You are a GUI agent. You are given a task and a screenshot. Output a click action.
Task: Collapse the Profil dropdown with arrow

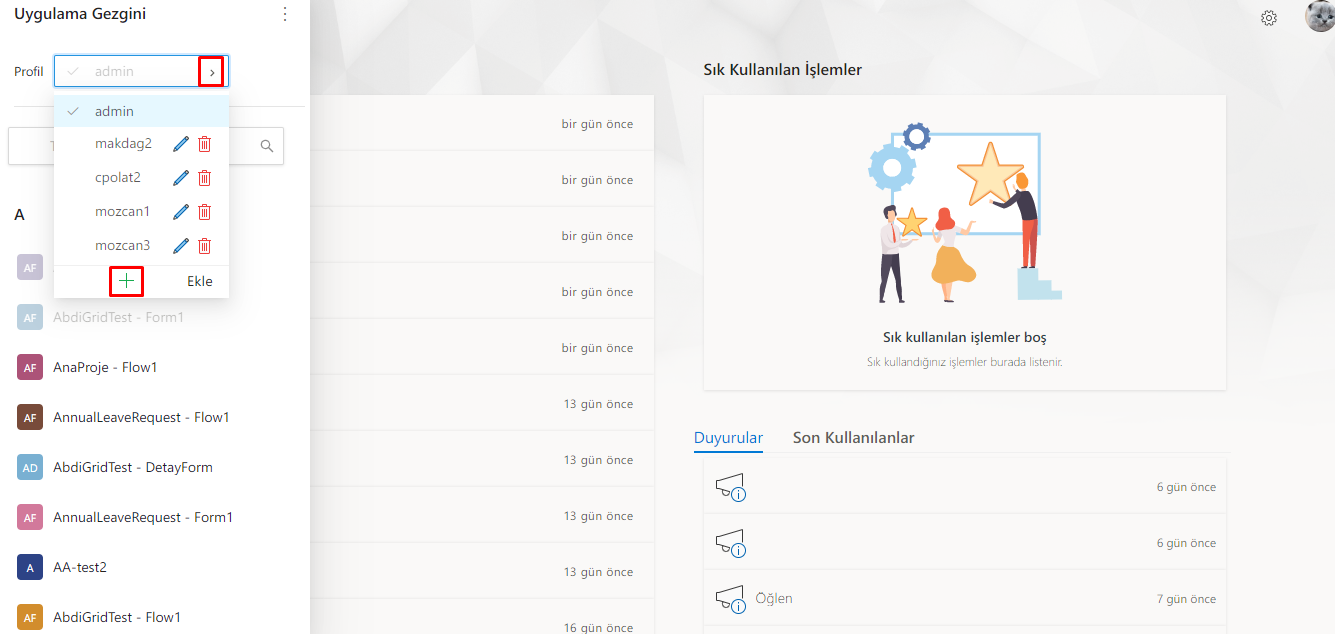[x=211, y=72]
